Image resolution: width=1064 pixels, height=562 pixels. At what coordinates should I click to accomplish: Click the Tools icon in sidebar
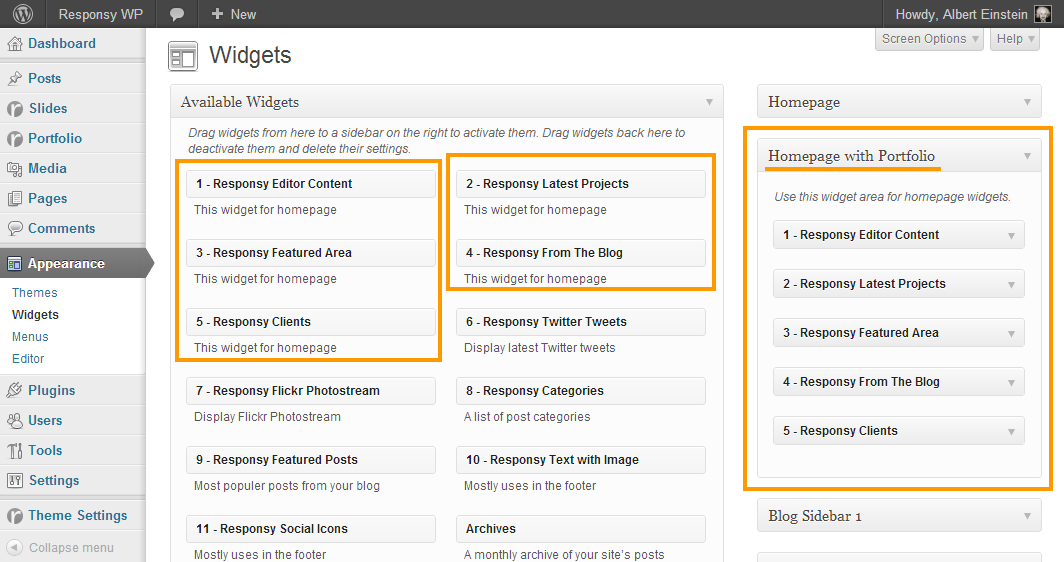(14, 451)
